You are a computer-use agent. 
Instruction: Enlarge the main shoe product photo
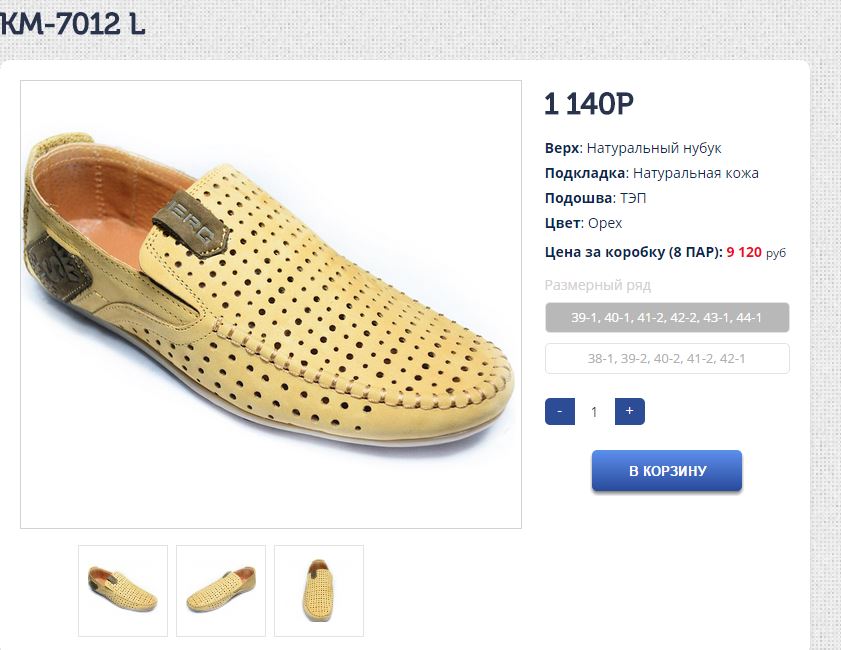point(271,304)
